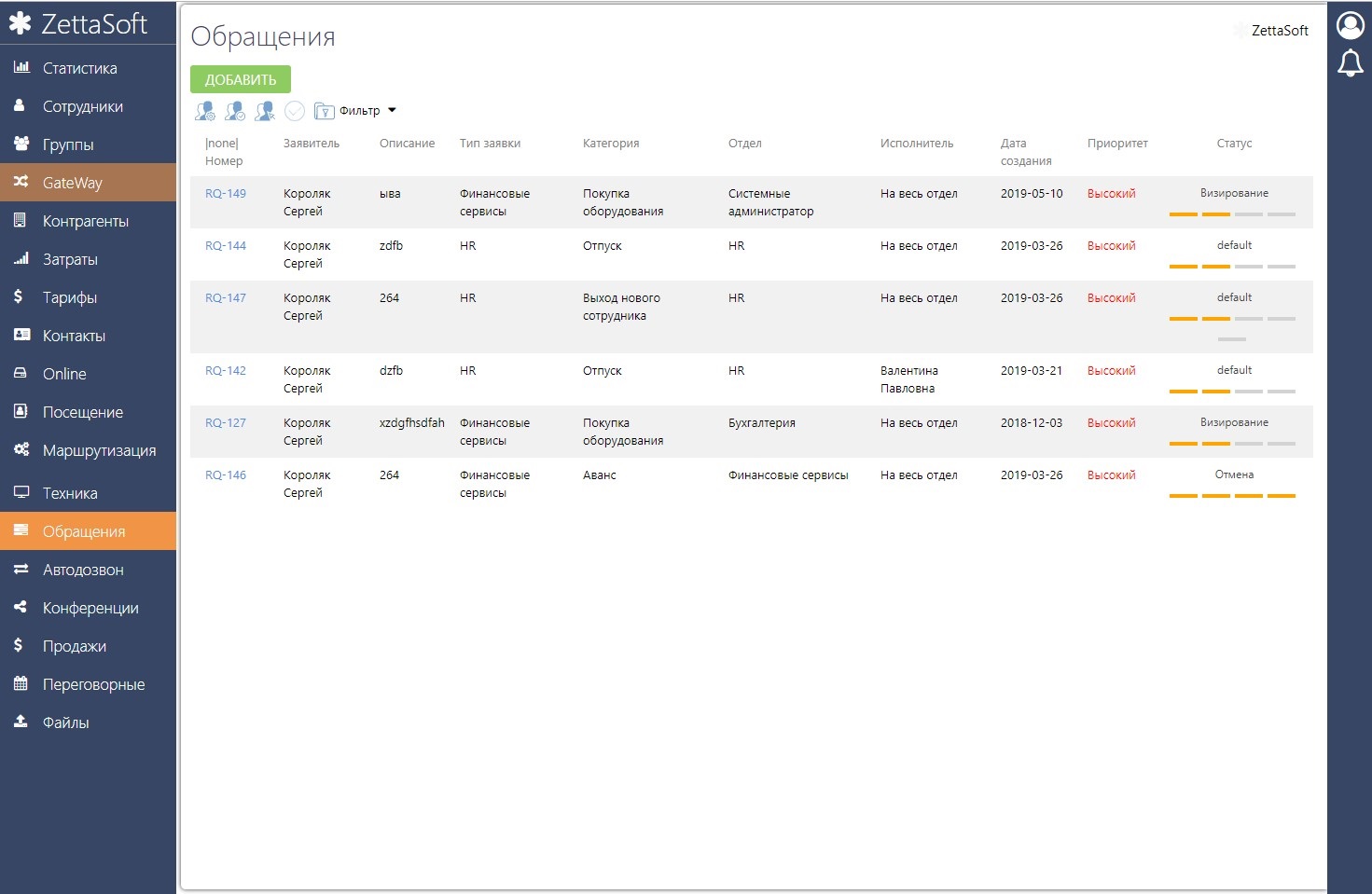The height and width of the screenshot is (894, 1372).
Task: Open request RQ-146
Action: pos(226,475)
